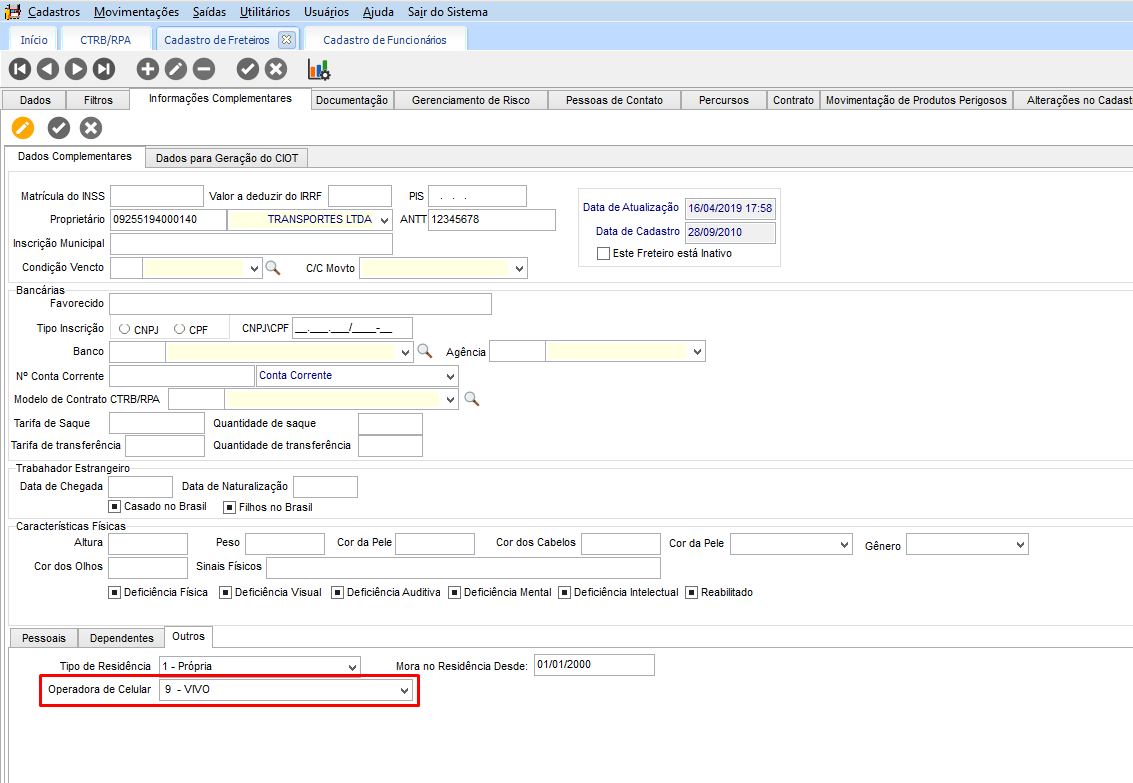This screenshot has height=783, width=1133.
Task: Click the Favorecido input field
Action: tap(300, 304)
